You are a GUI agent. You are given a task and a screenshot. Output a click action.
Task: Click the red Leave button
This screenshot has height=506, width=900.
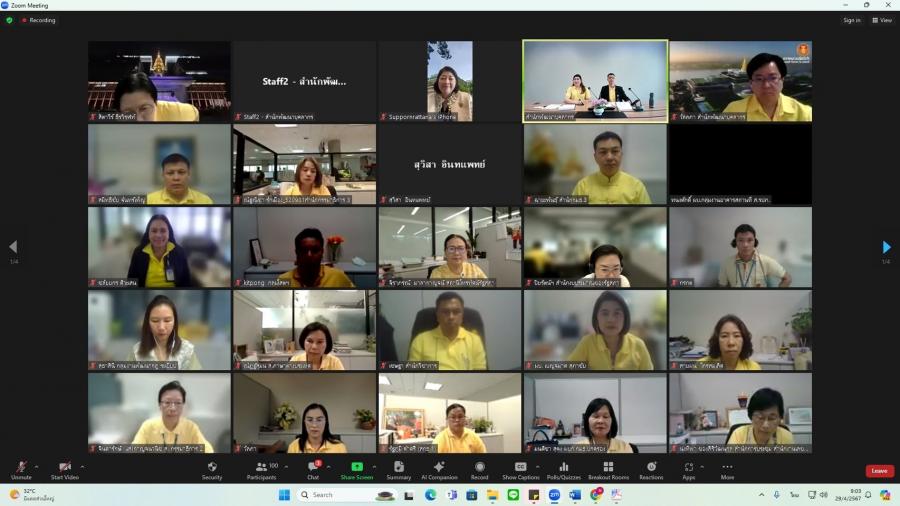[879, 471]
